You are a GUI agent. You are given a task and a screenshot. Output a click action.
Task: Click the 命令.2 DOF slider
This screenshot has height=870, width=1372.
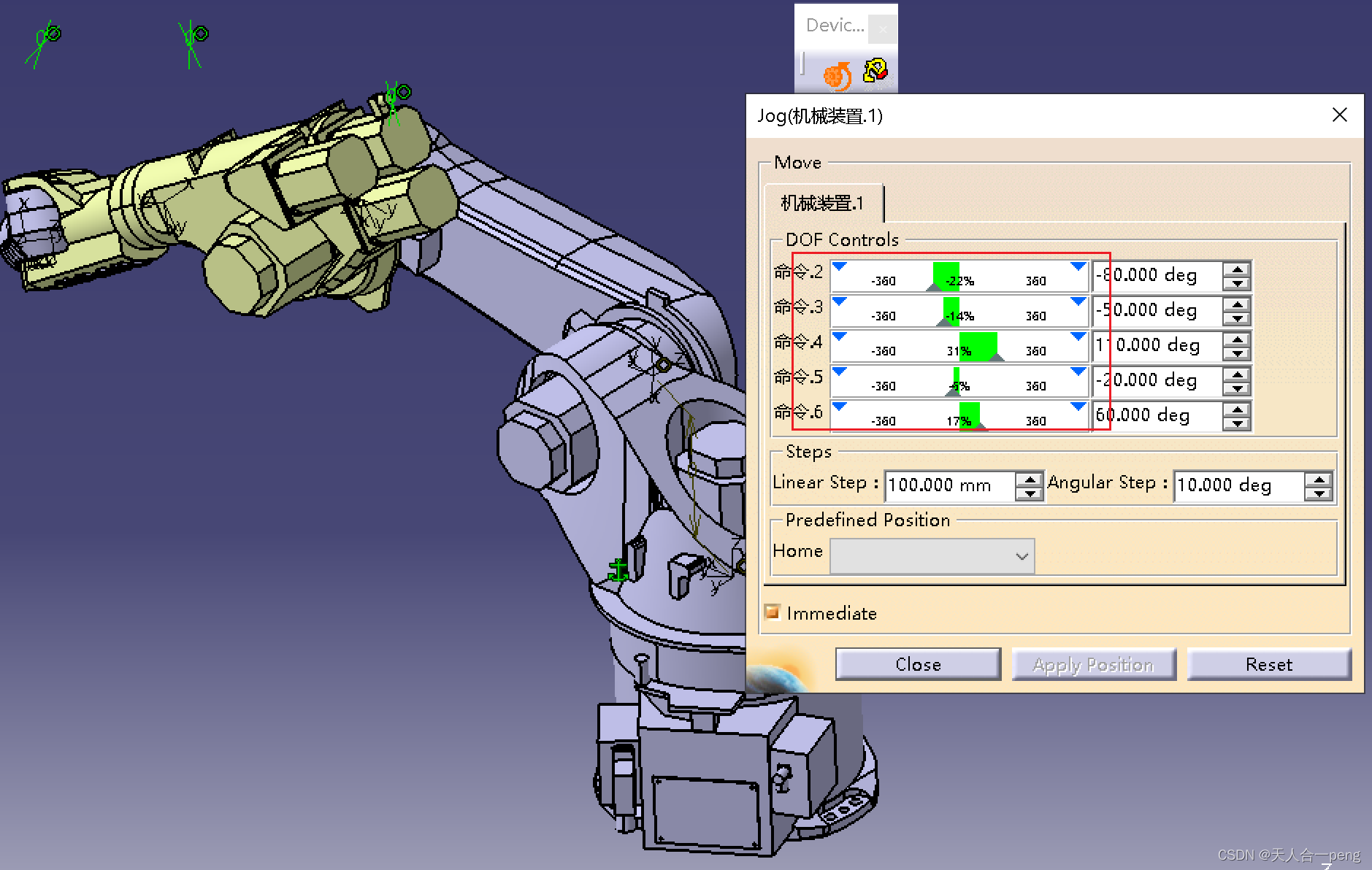pyautogui.click(x=959, y=277)
